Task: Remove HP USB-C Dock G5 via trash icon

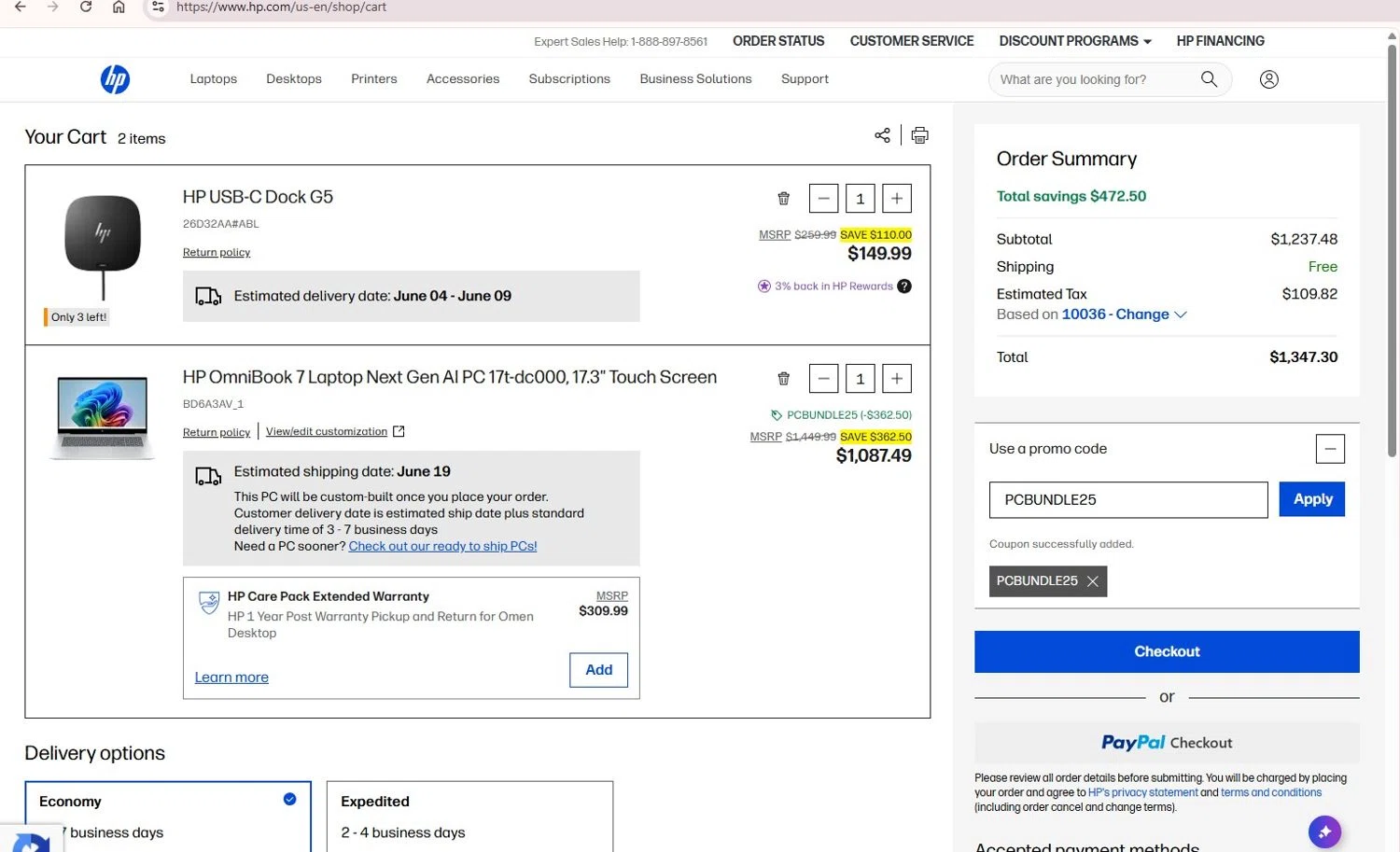Action: click(783, 198)
